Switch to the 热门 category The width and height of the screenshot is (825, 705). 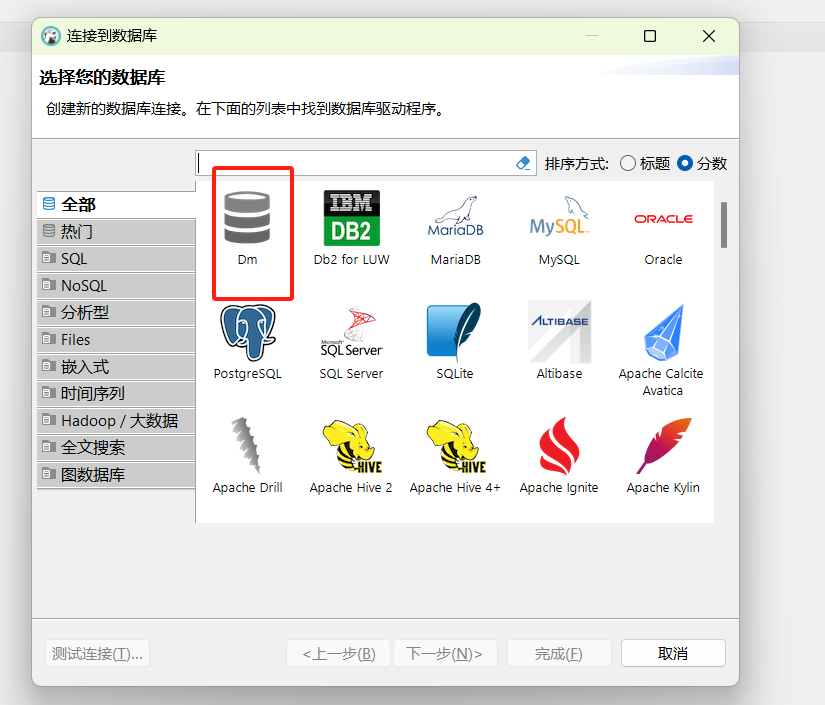(116, 231)
